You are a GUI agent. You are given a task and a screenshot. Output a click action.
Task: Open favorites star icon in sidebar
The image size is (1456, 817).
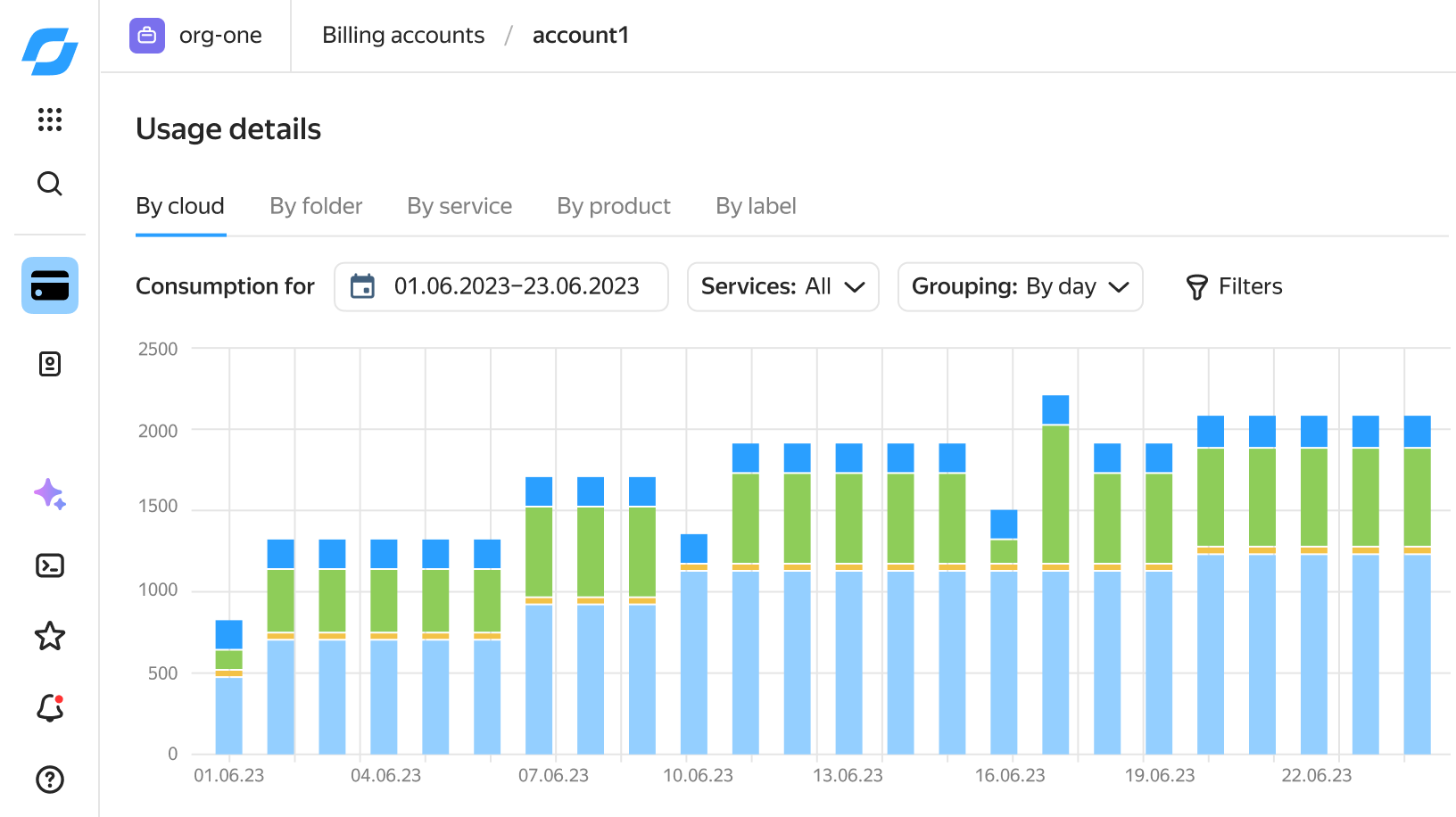pyautogui.click(x=50, y=636)
